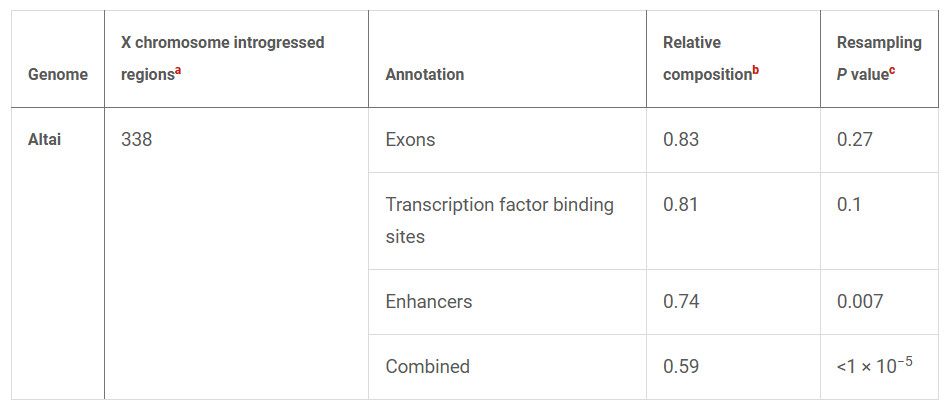Click Transcription factor binding sites cell
The image size is (950, 405).
click(499, 221)
